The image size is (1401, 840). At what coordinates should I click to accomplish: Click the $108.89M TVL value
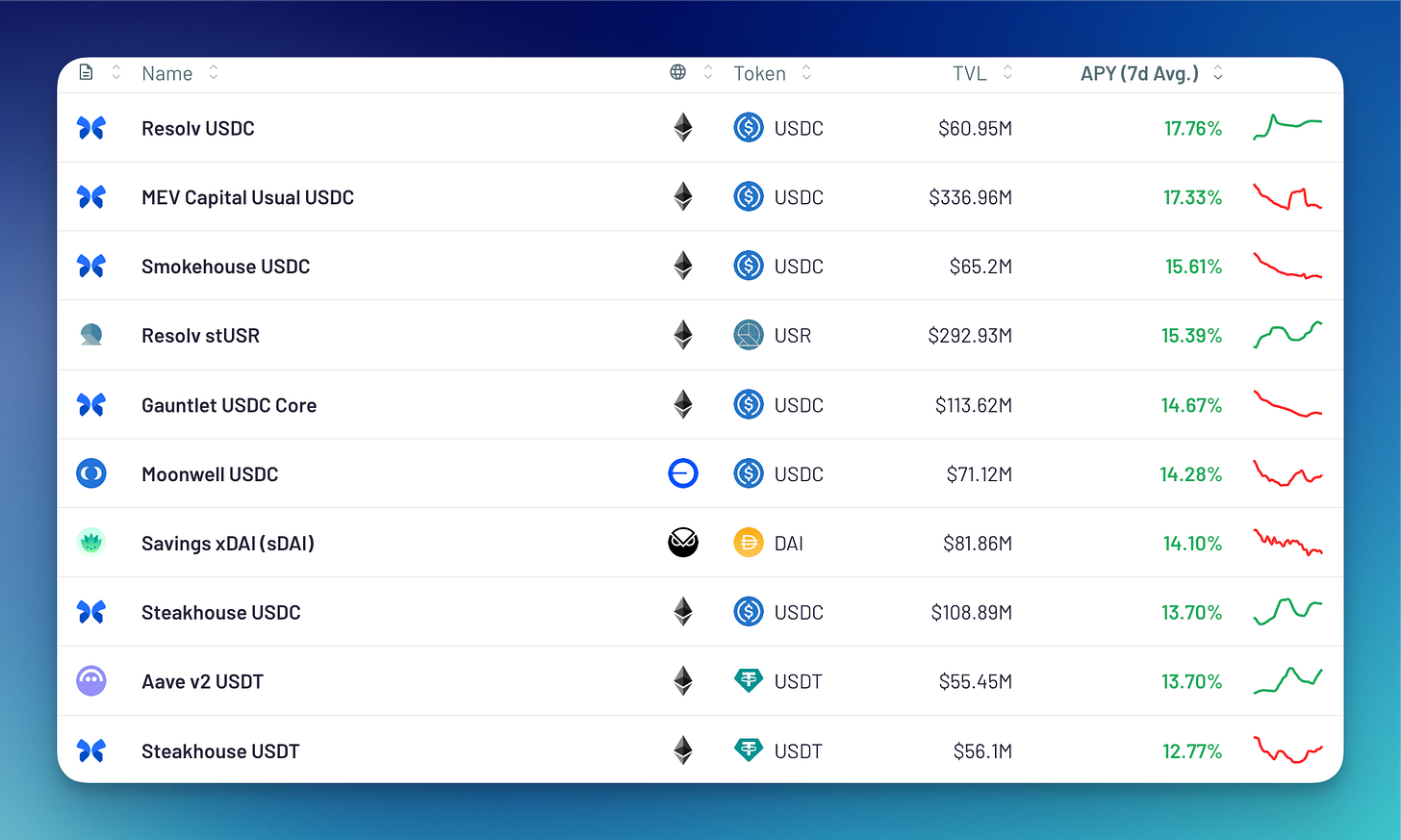971,613
